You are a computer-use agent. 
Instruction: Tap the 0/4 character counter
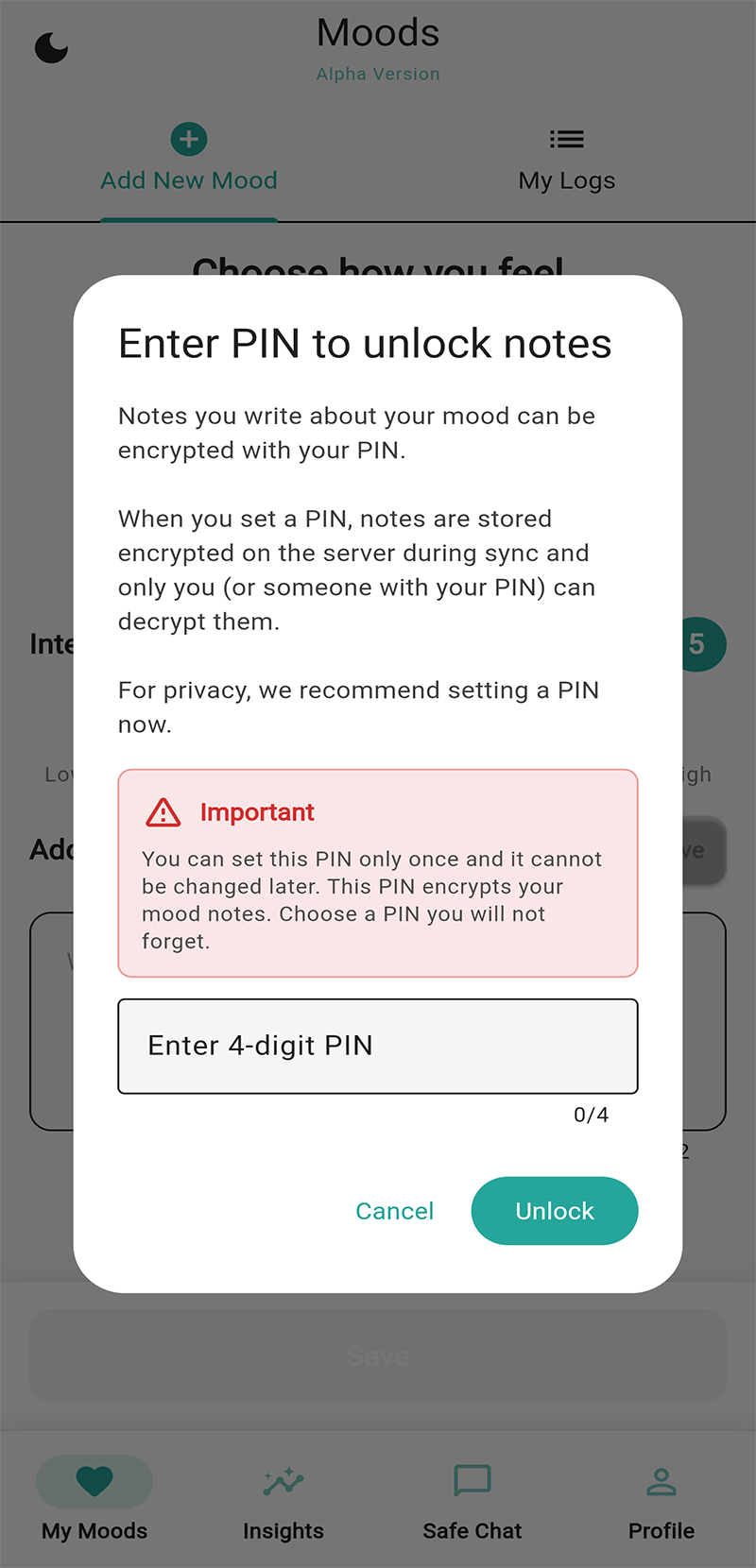(591, 1115)
